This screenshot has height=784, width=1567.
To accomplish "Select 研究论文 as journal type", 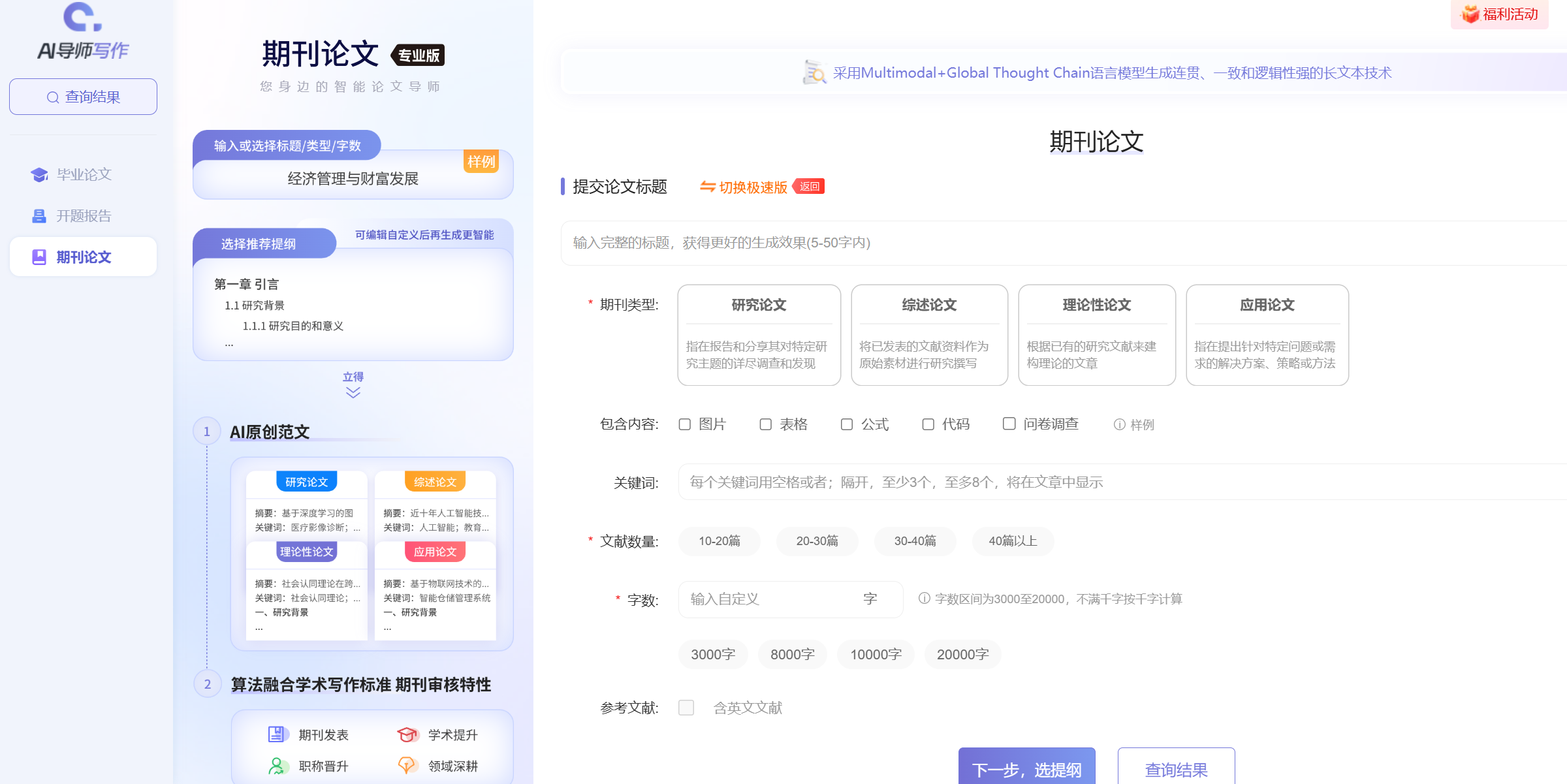I will click(x=759, y=335).
